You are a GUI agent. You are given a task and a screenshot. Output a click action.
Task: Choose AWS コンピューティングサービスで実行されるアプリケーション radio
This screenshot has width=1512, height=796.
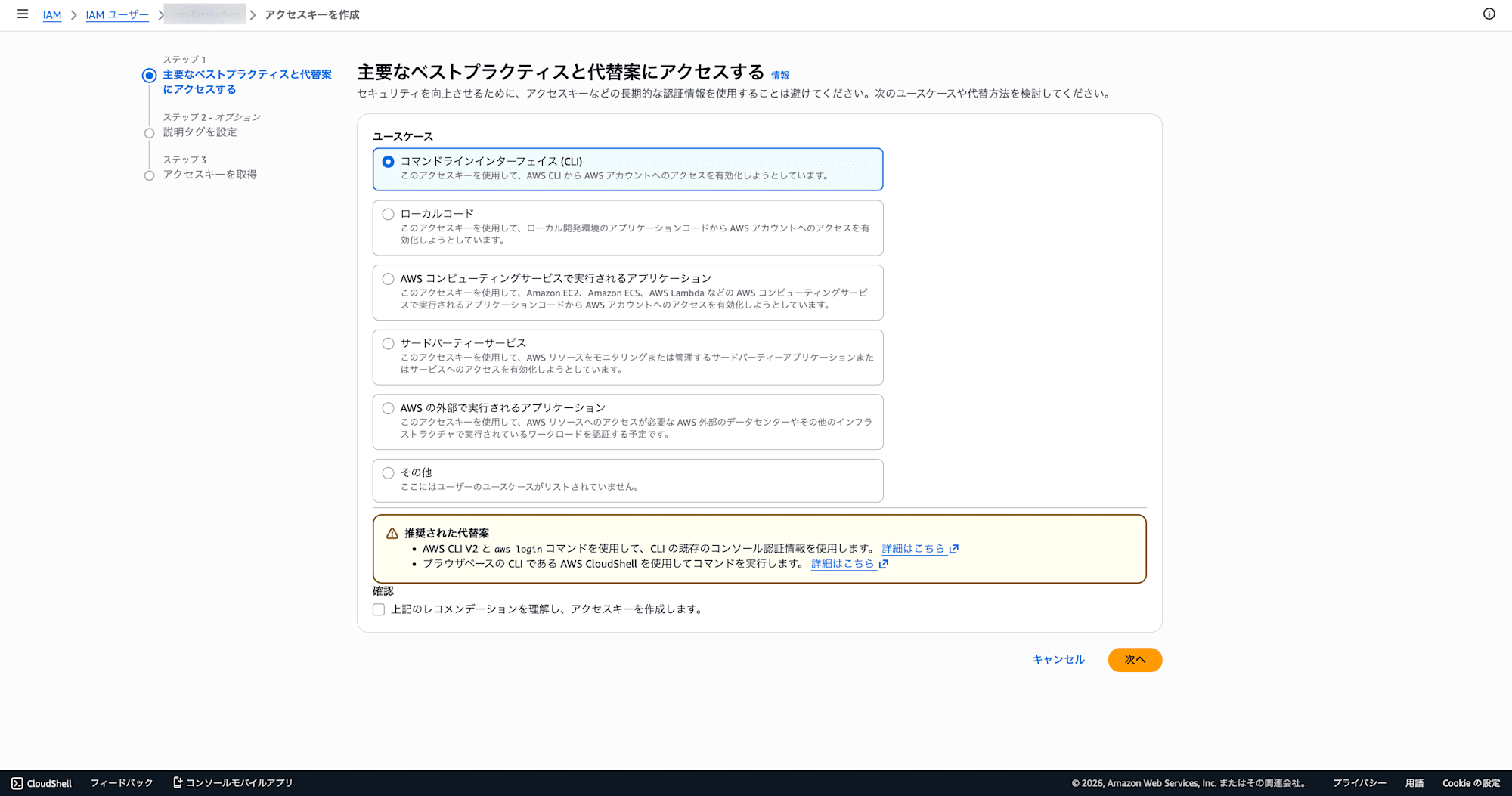(388, 279)
